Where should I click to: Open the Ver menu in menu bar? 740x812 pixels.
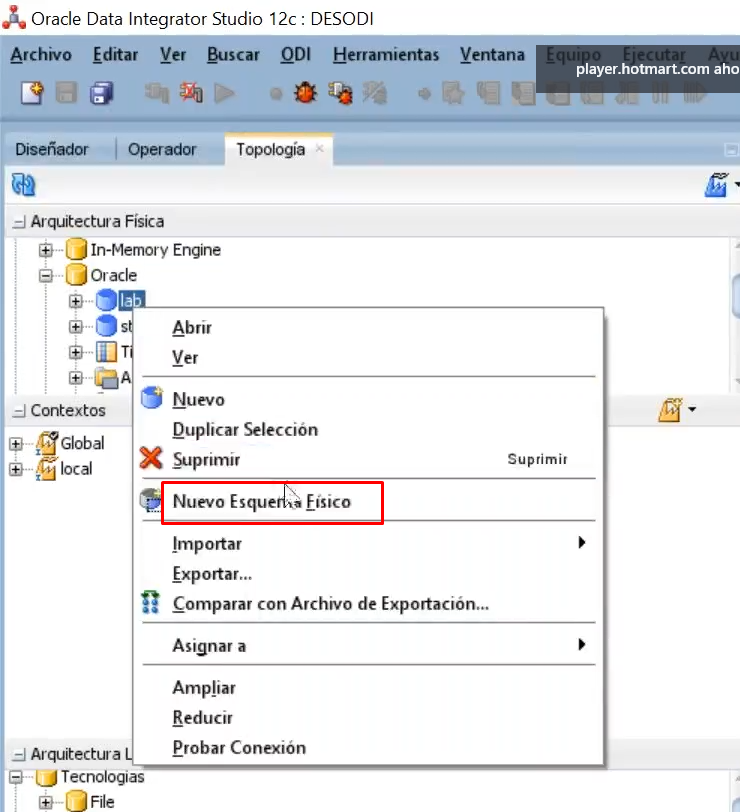coord(173,54)
